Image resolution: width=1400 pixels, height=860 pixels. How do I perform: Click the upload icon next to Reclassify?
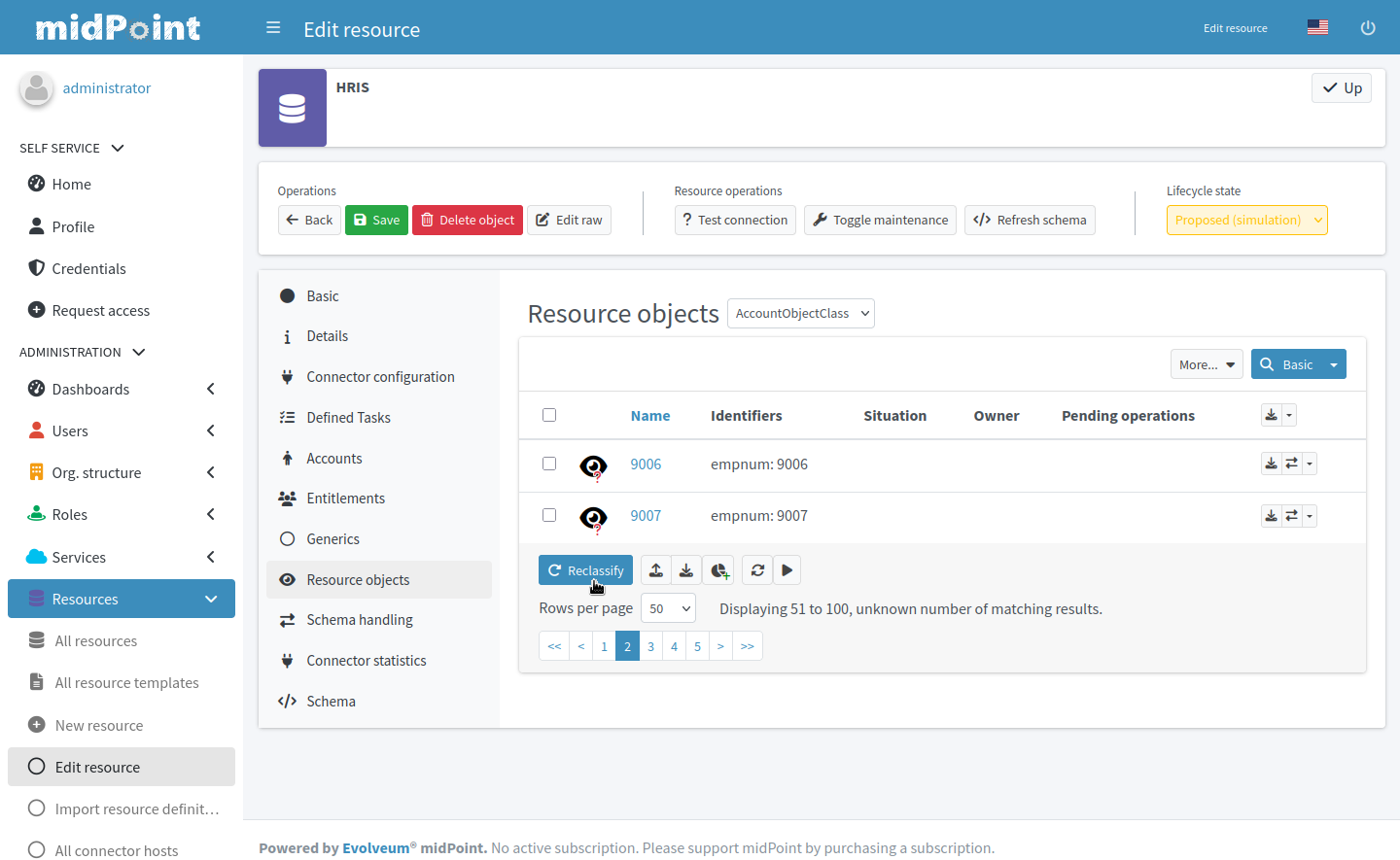pyautogui.click(x=656, y=570)
